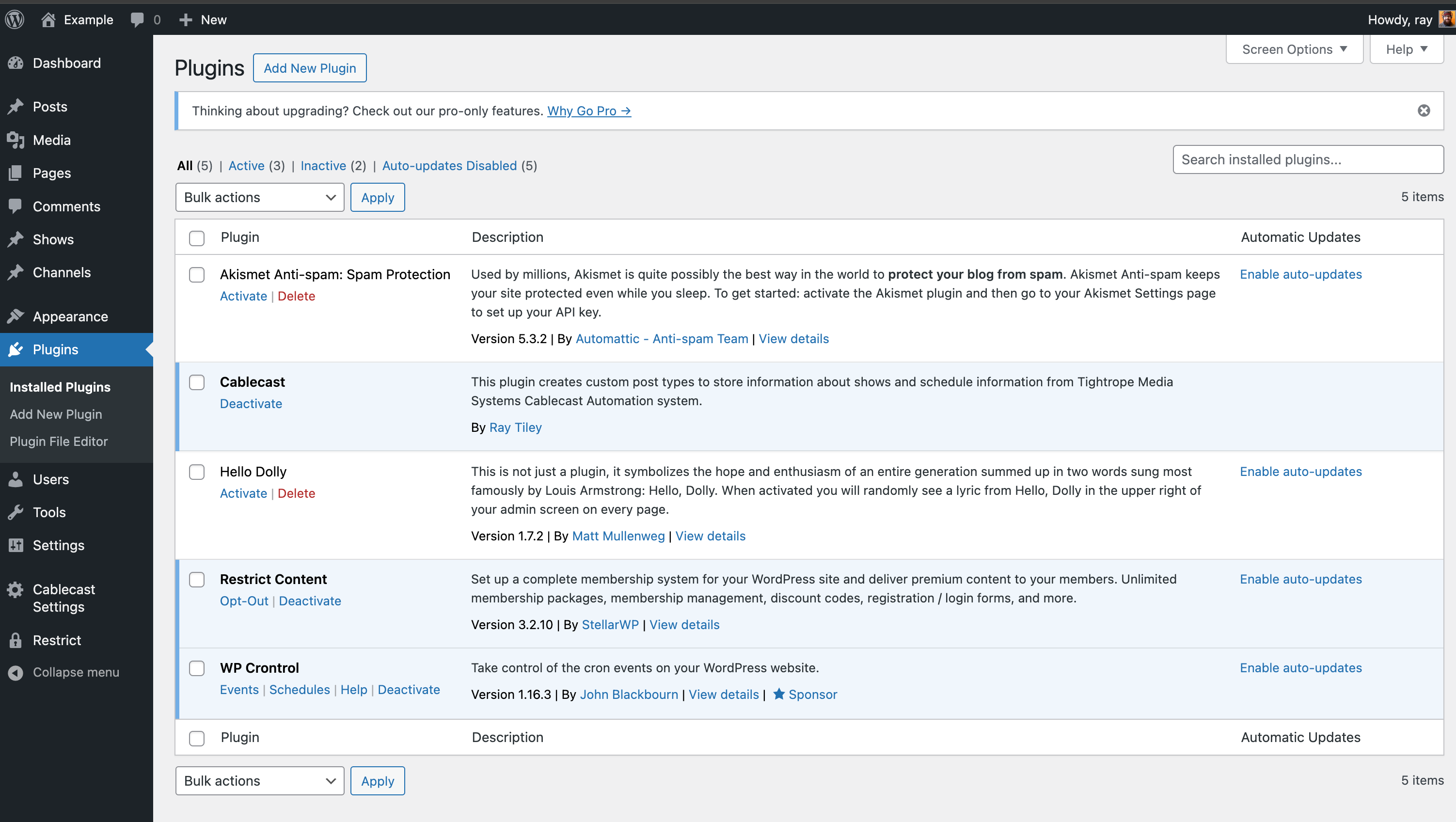The height and width of the screenshot is (822, 1456).
Task: Dismiss the upgrade notice with X icon
Action: coord(1424,111)
